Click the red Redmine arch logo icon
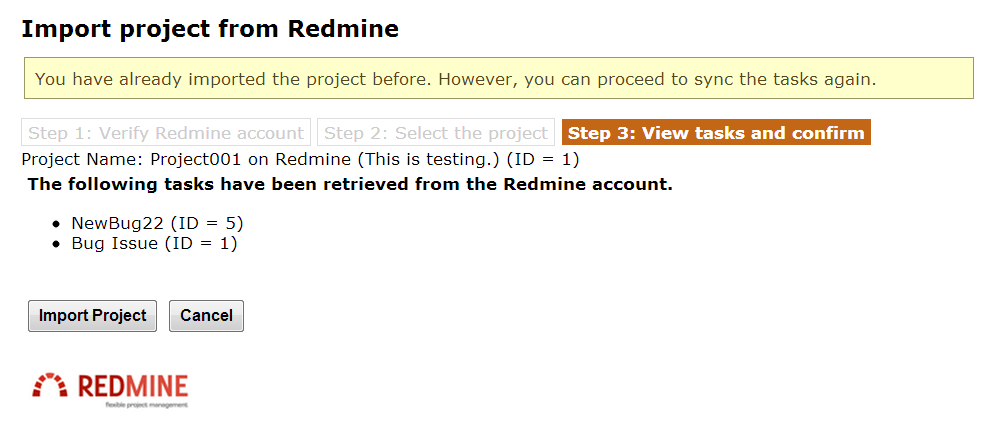The image size is (985, 438). 50,386
